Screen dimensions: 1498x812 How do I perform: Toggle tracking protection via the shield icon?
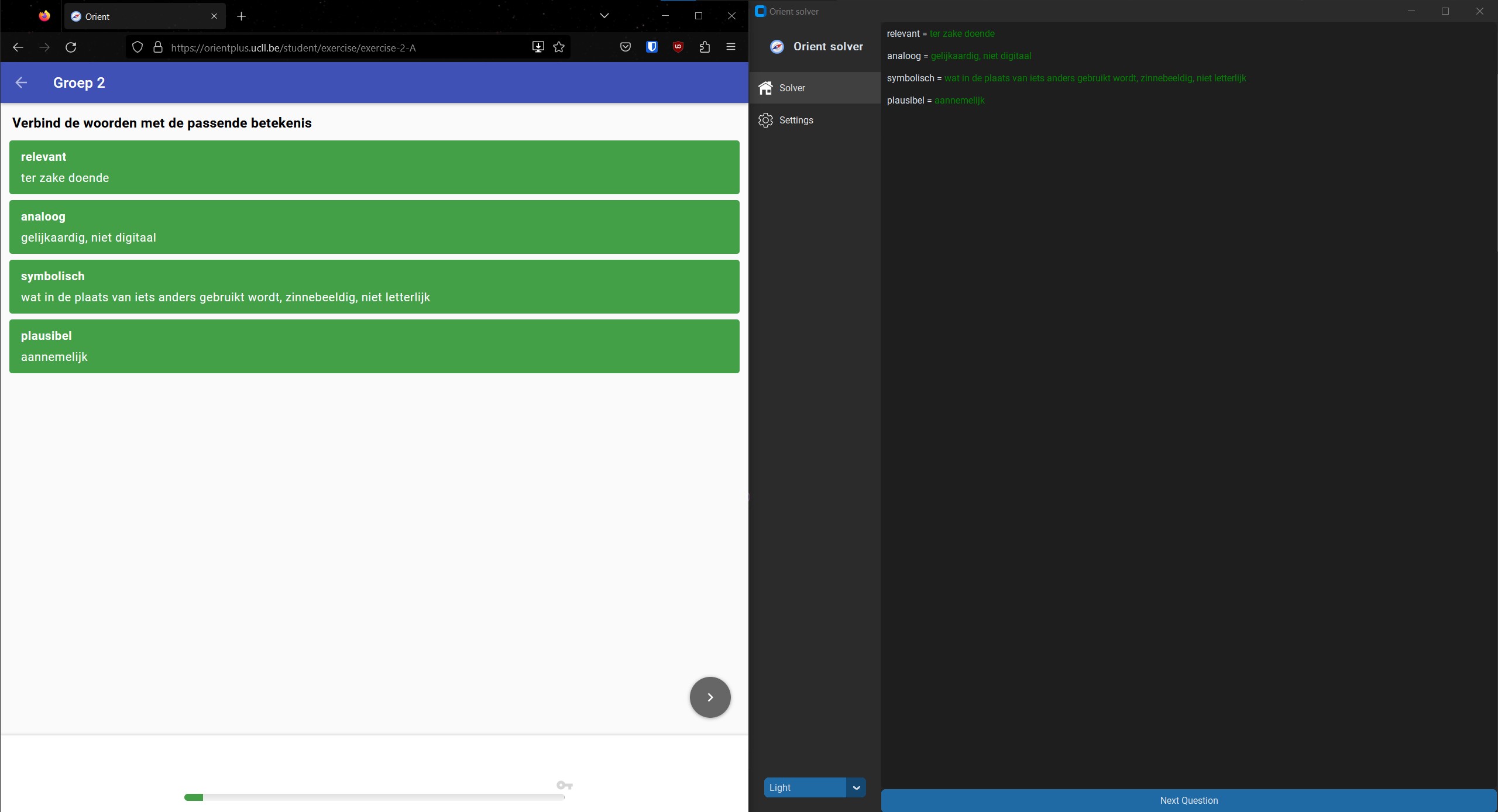138,47
